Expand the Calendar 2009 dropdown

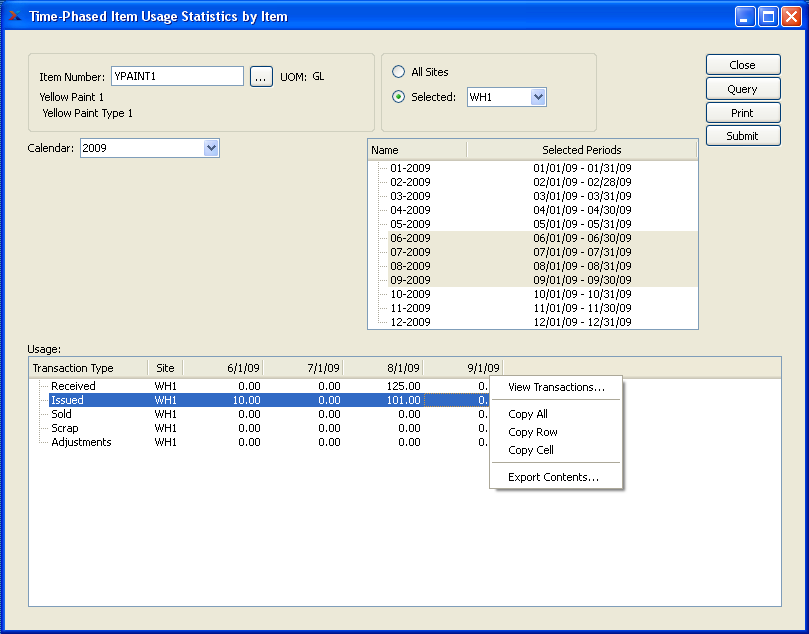210,148
